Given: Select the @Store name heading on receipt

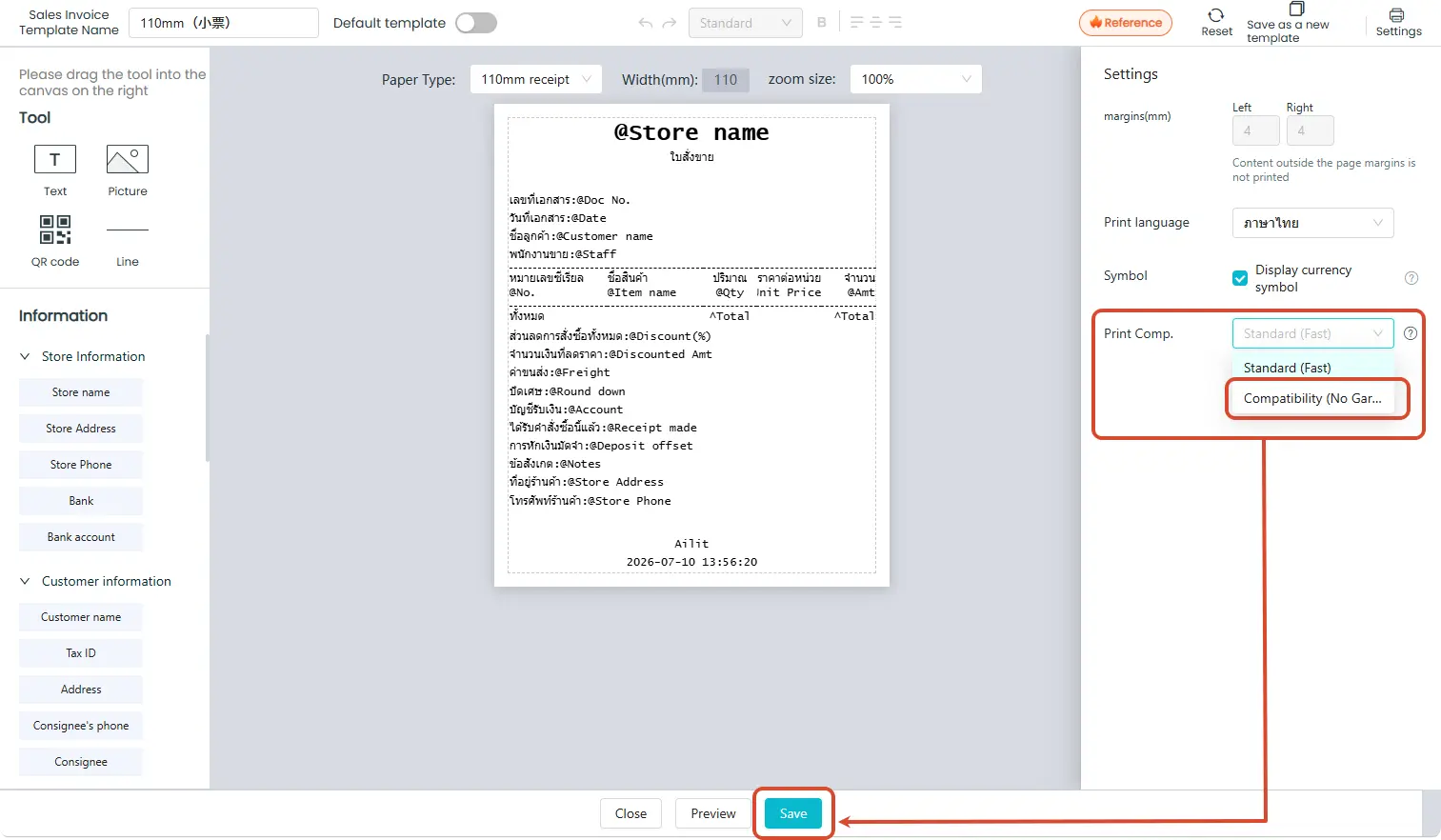Looking at the screenshot, I should tap(691, 132).
